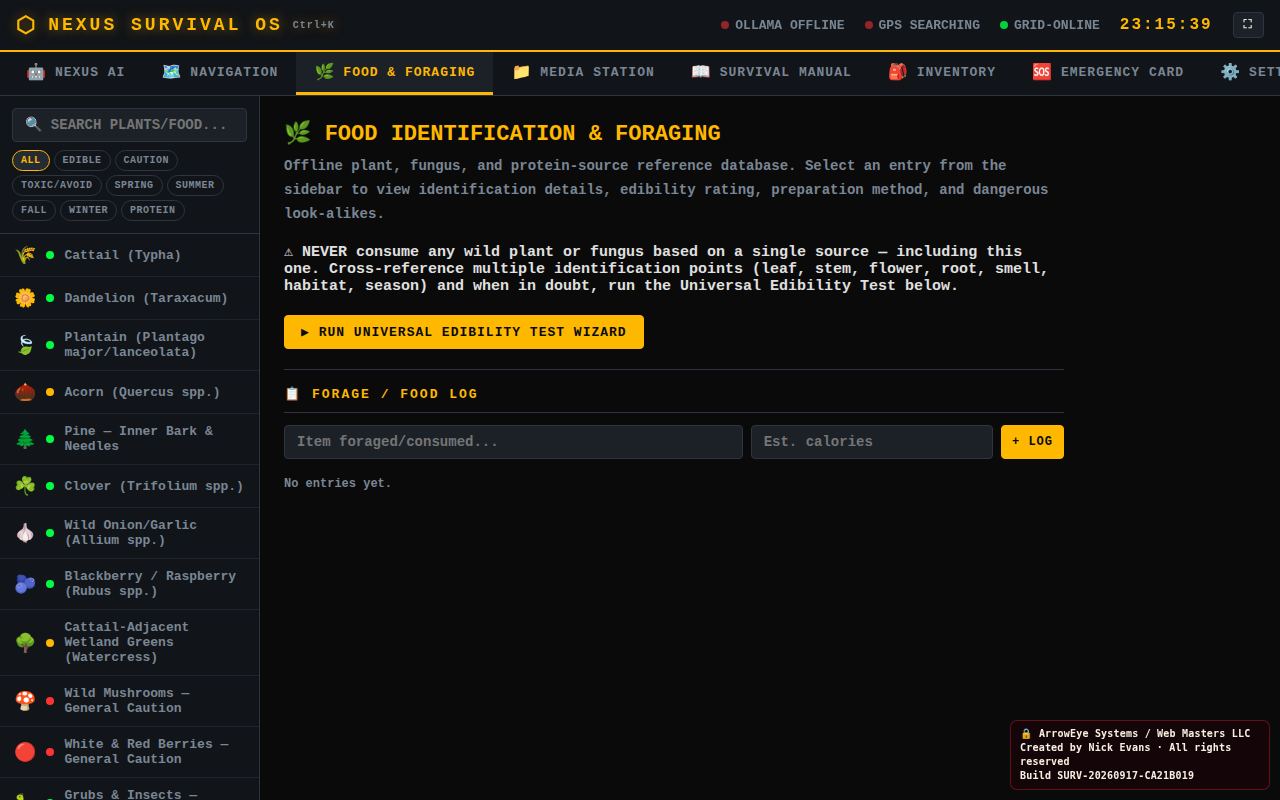The image size is (1280, 800).
Task: Focus the Search Plants/Food field
Action: [x=130, y=125]
